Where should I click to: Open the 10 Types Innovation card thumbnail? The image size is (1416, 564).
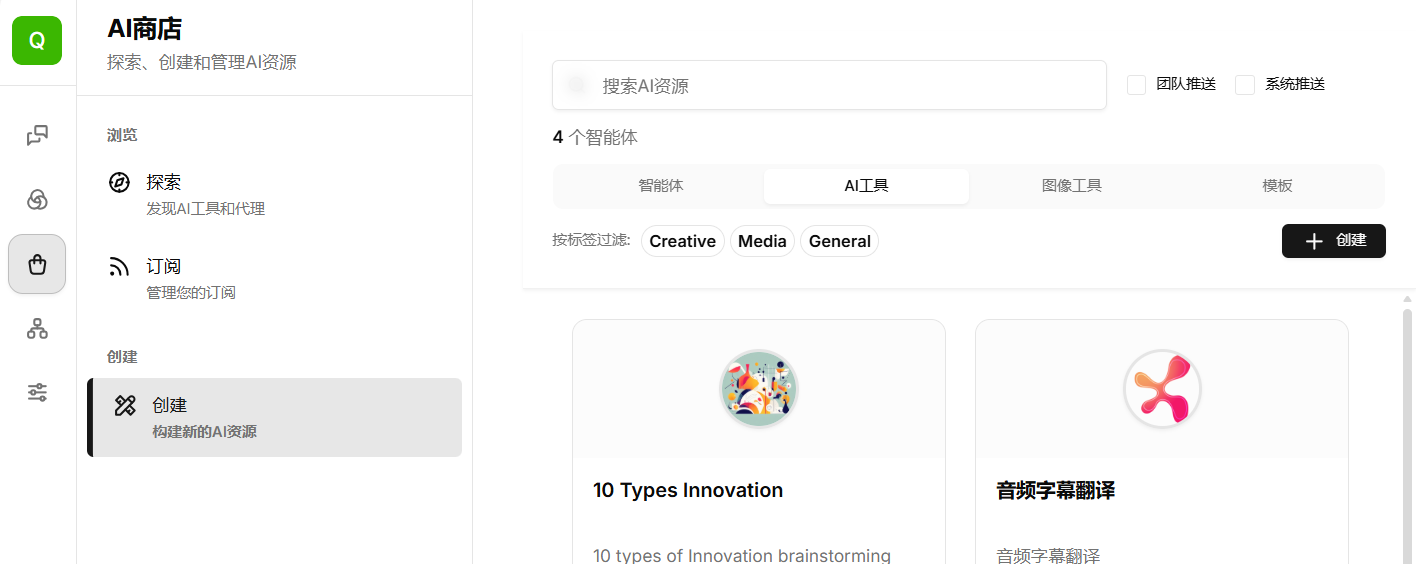click(x=758, y=389)
